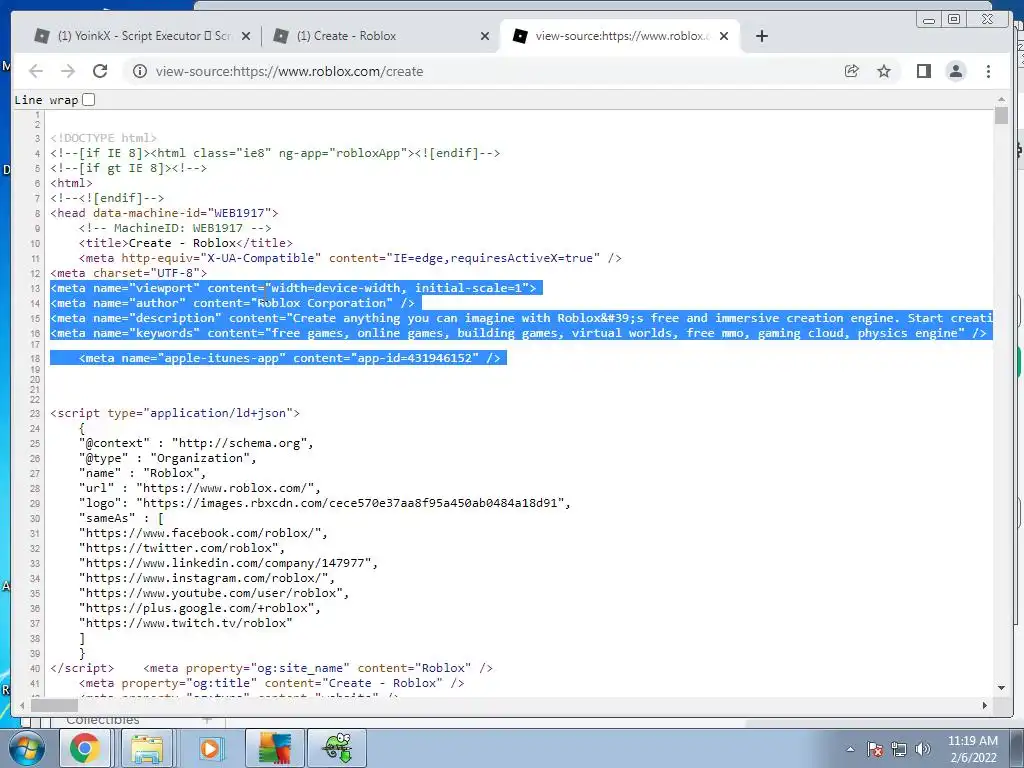1024x768 pixels.
Task: Click the keywords meta tag line
Action: pyautogui.click(x=518, y=333)
